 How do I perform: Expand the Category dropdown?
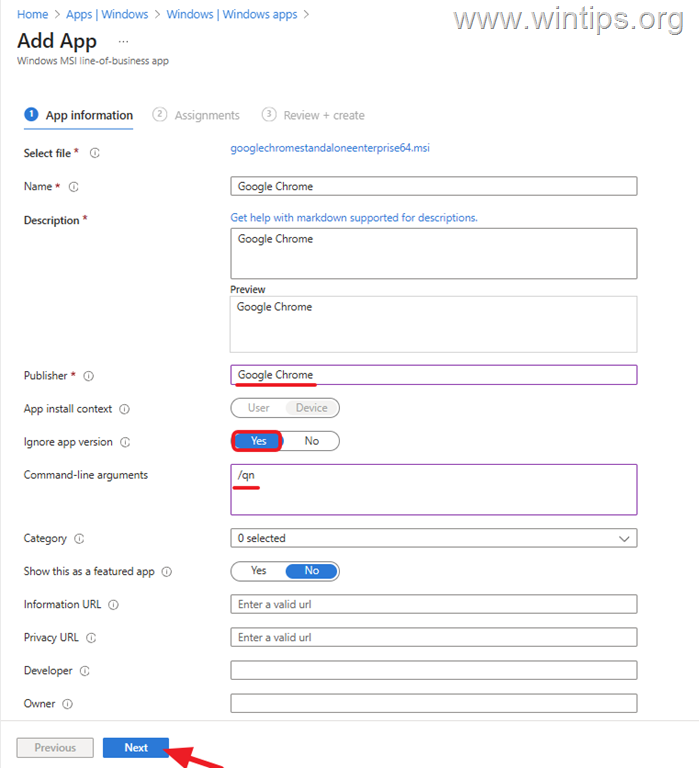433,538
